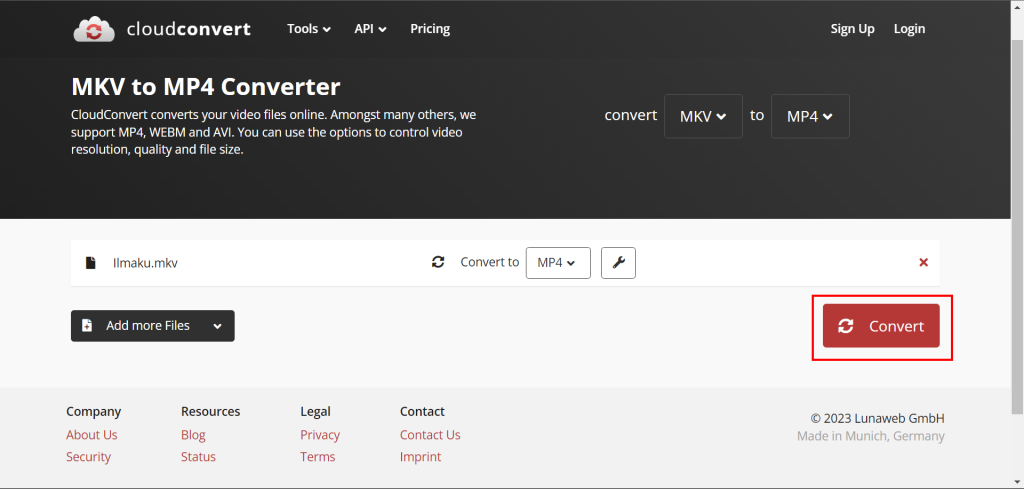Open the Privacy footer link
The width and height of the screenshot is (1024, 489).
click(320, 435)
